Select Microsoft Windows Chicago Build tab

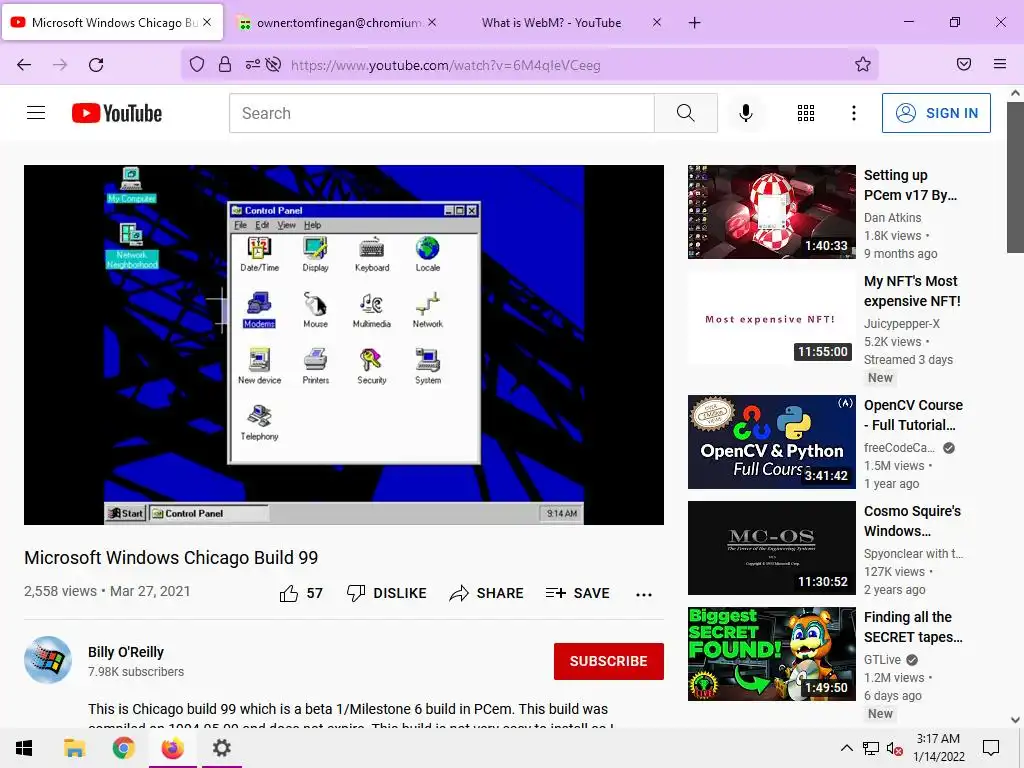pos(112,22)
